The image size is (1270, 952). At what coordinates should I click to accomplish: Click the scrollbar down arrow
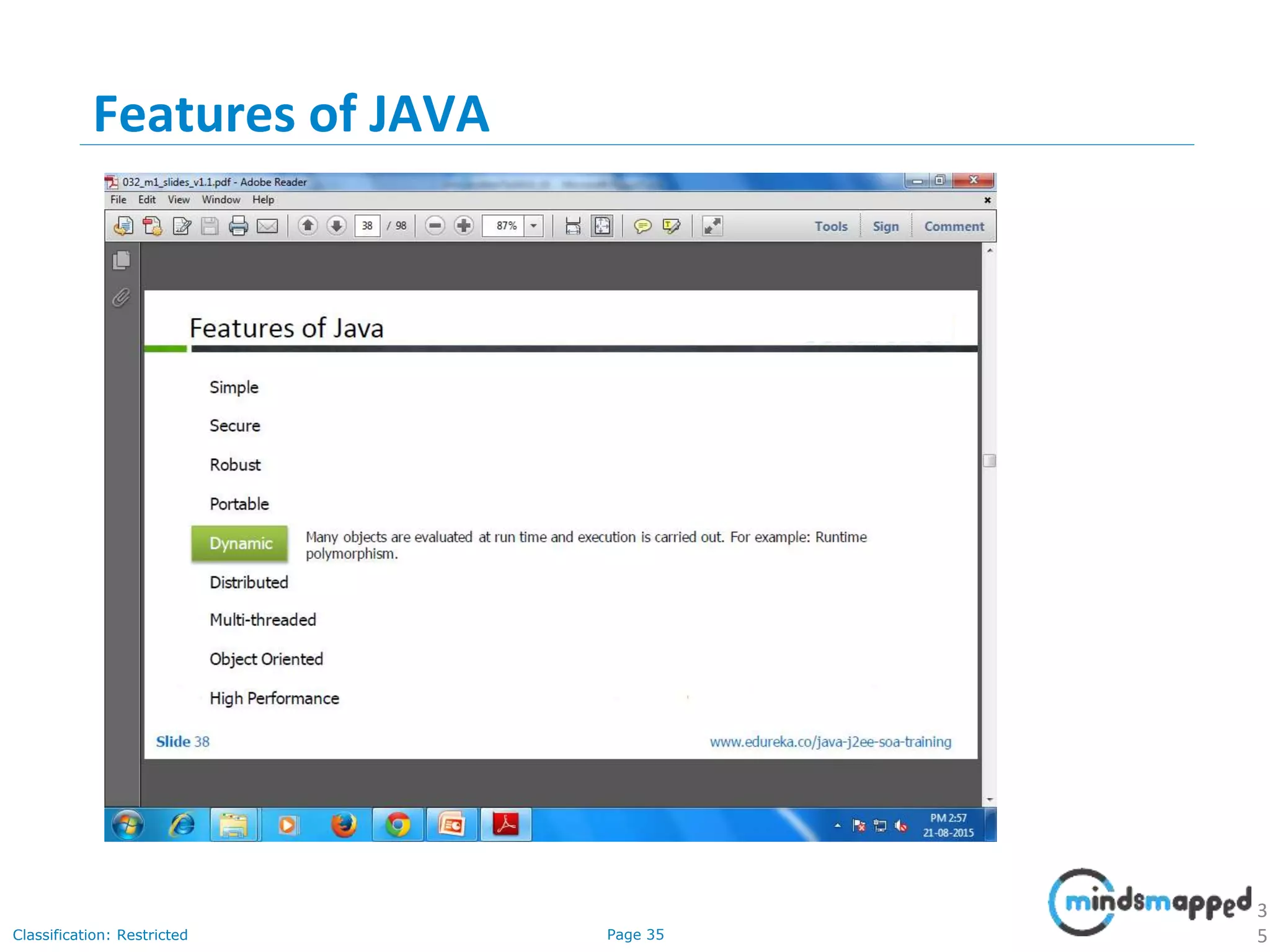[x=990, y=800]
